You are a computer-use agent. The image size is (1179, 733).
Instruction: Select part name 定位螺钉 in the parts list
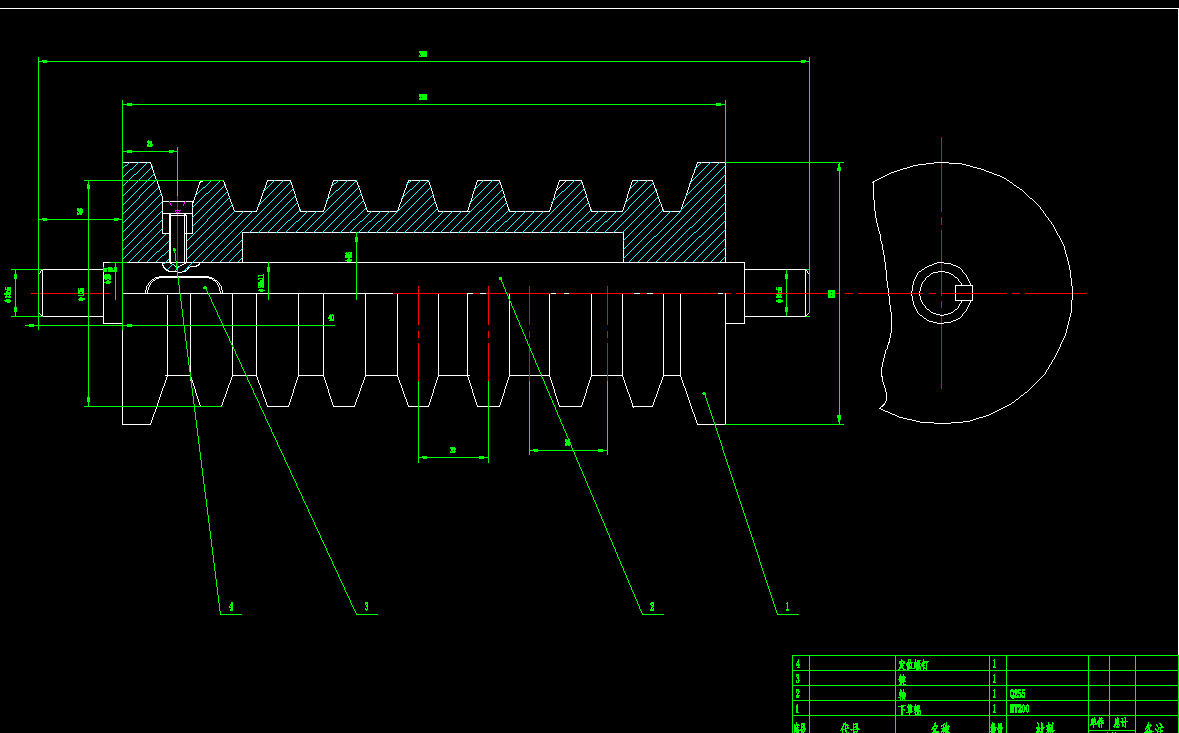913,665
